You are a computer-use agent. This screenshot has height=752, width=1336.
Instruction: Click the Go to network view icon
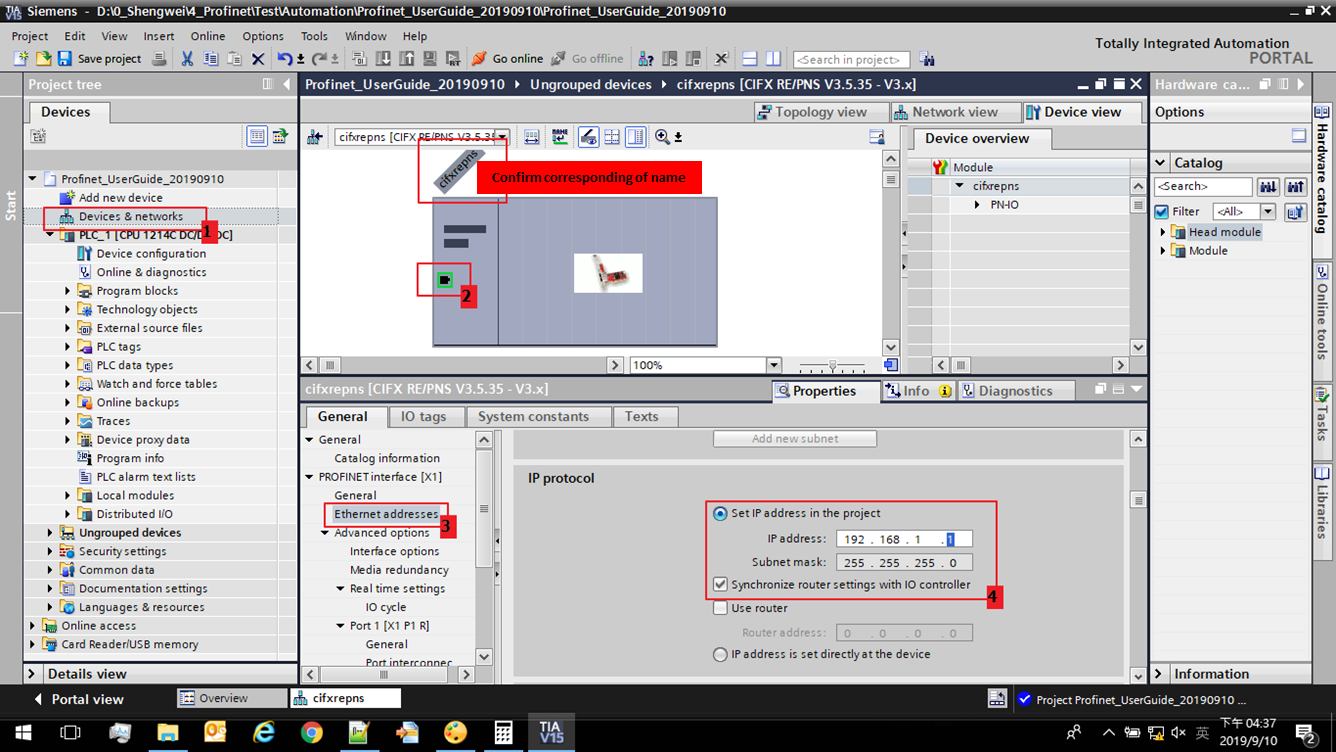point(315,137)
